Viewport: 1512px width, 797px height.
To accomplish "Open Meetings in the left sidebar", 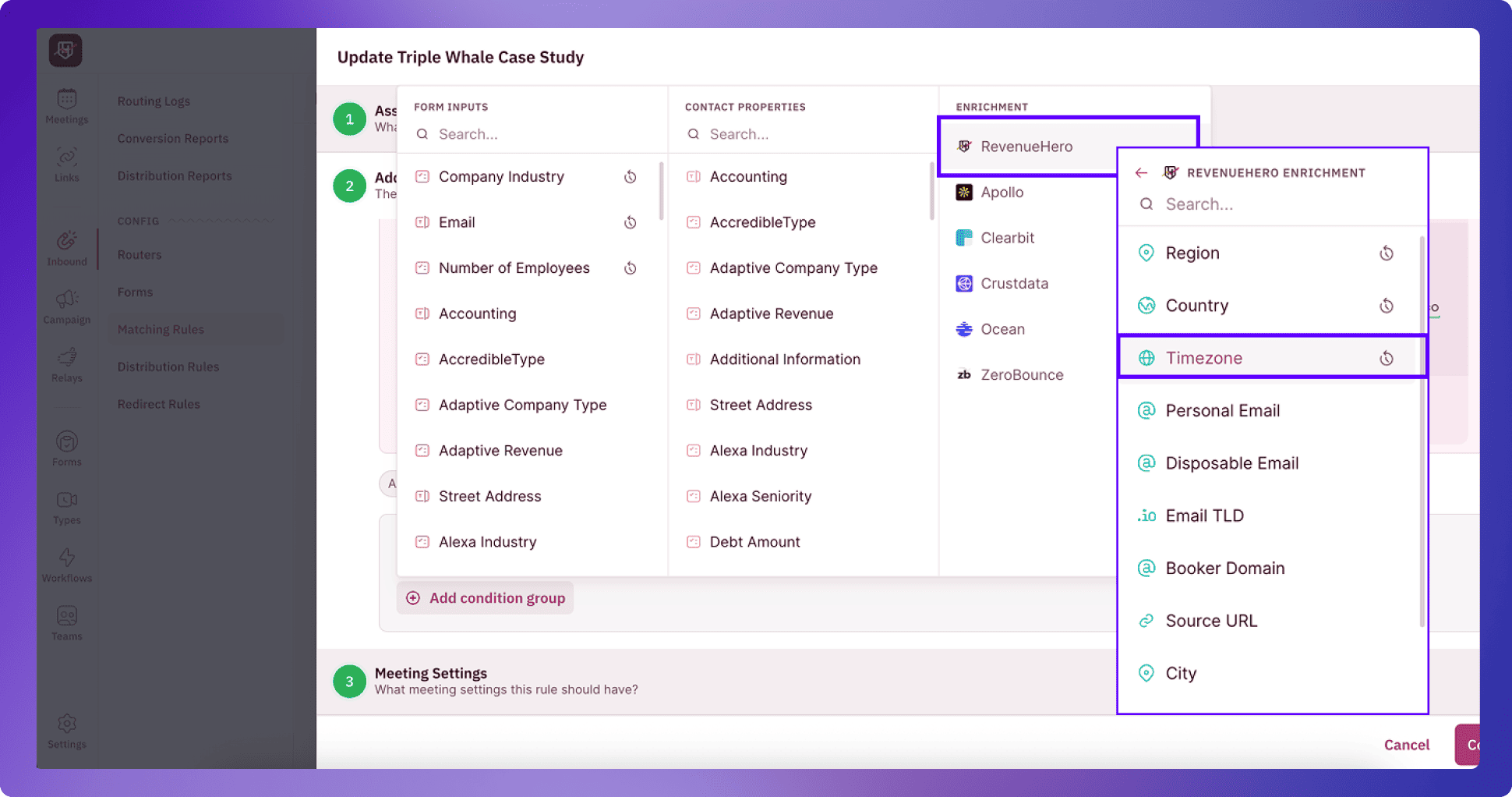I will click(x=66, y=107).
